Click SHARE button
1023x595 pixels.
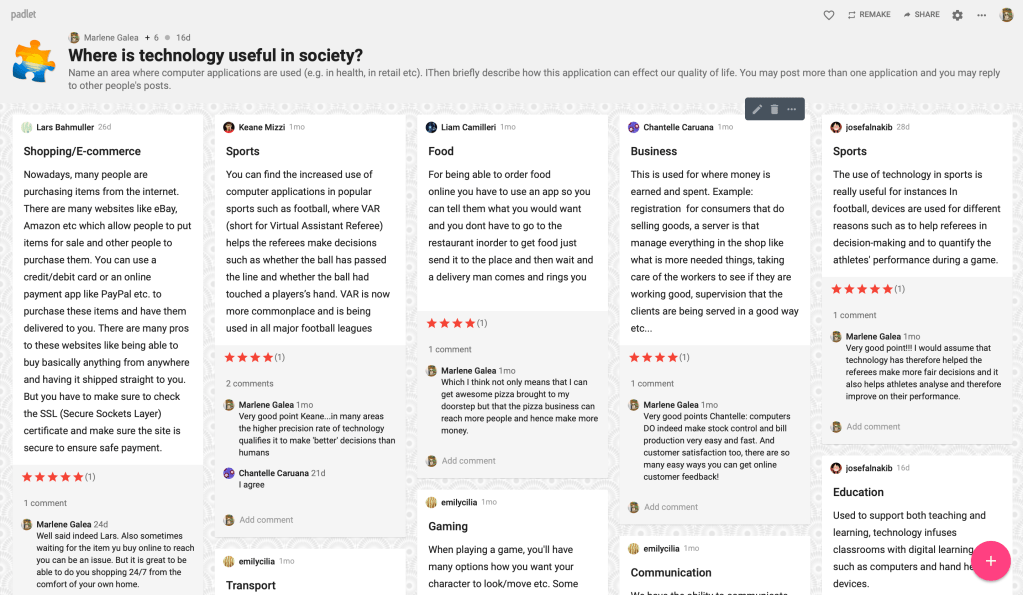click(x=921, y=15)
